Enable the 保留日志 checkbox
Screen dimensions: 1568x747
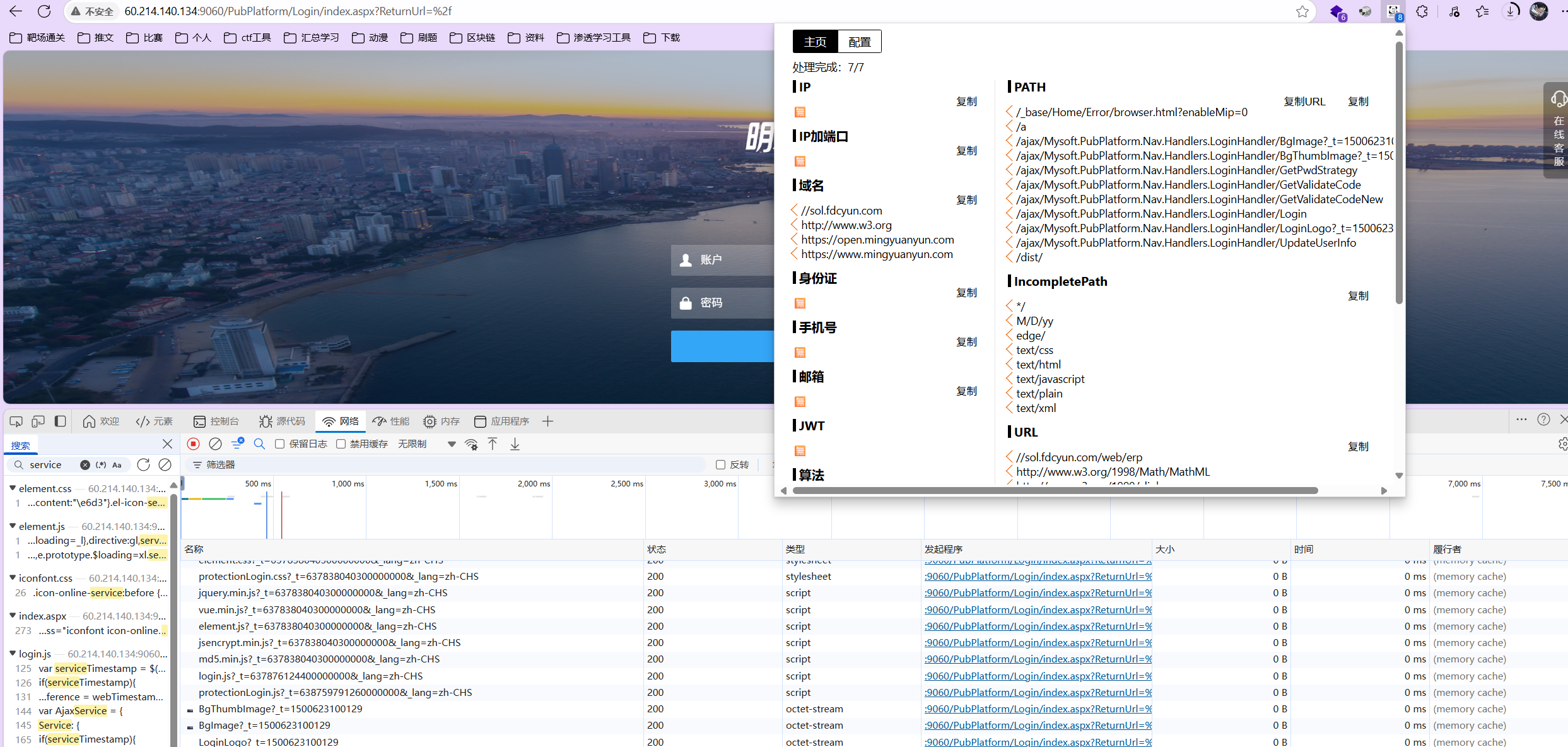pyautogui.click(x=280, y=444)
